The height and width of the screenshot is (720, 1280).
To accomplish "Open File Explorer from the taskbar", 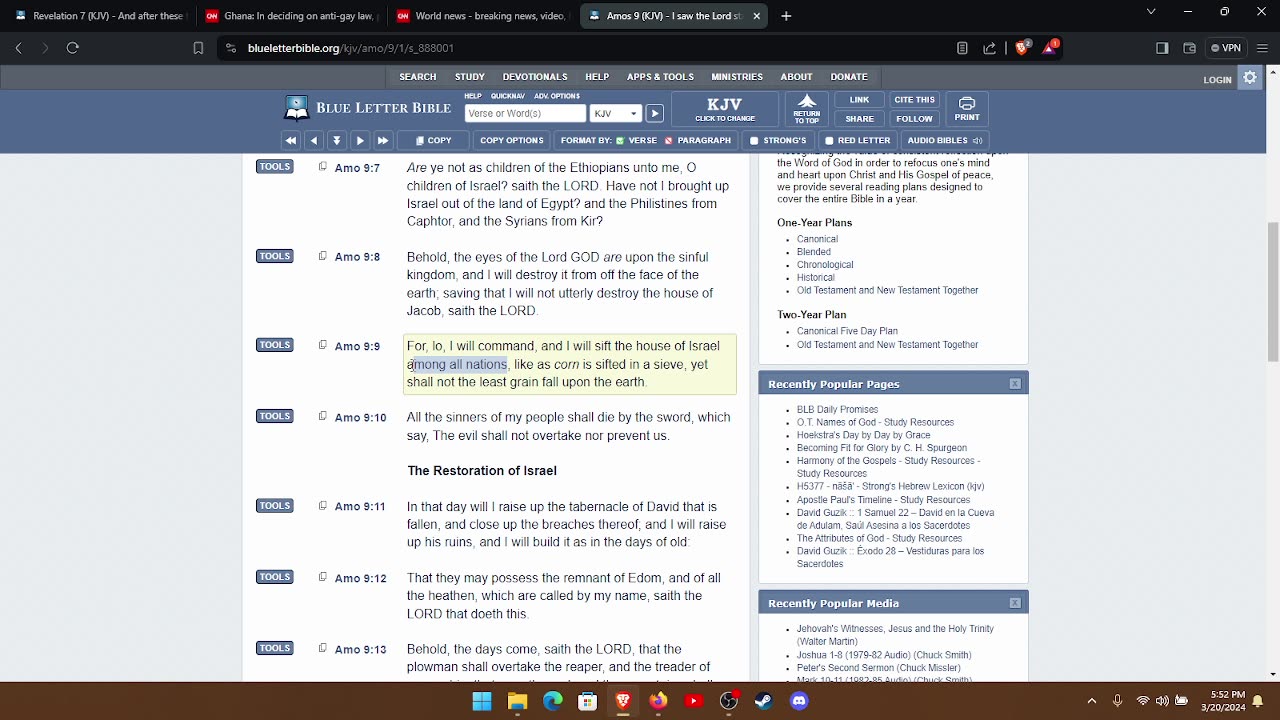I will [x=517, y=701].
